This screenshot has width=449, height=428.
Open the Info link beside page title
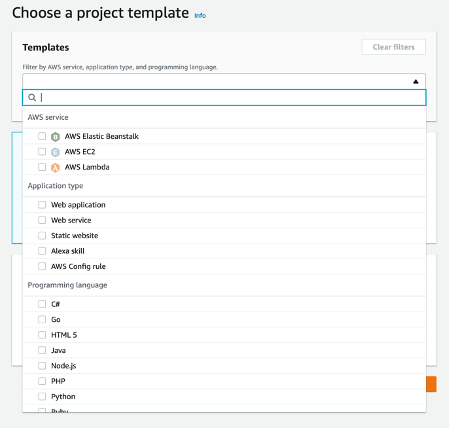[x=200, y=15]
